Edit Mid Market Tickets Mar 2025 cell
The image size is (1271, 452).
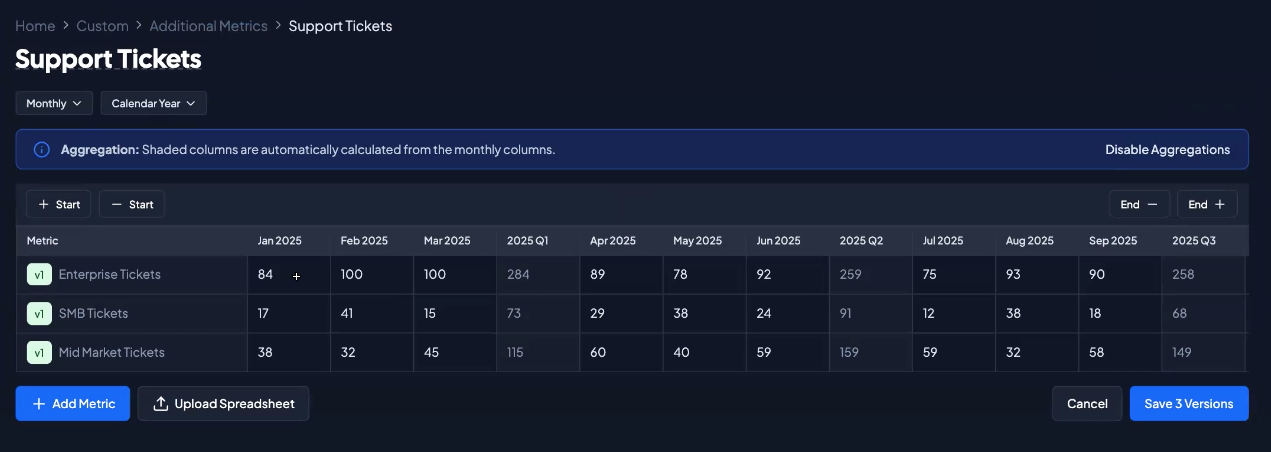[x=455, y=353]
